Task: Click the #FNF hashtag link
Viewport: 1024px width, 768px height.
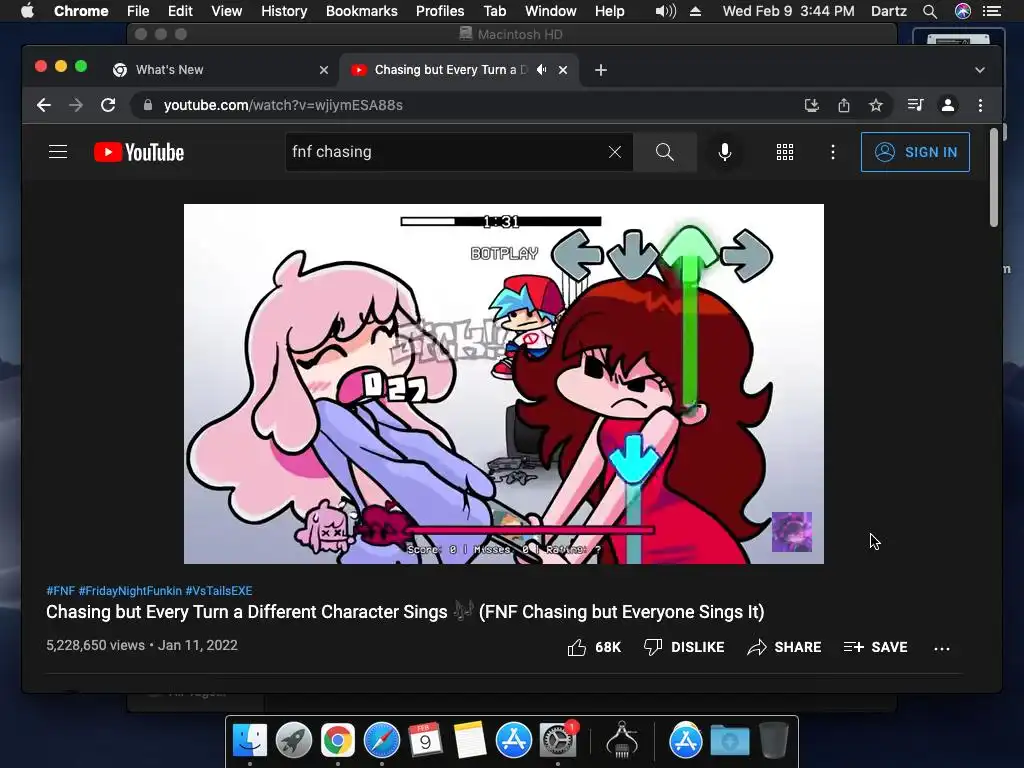Action: pos(60,591)
